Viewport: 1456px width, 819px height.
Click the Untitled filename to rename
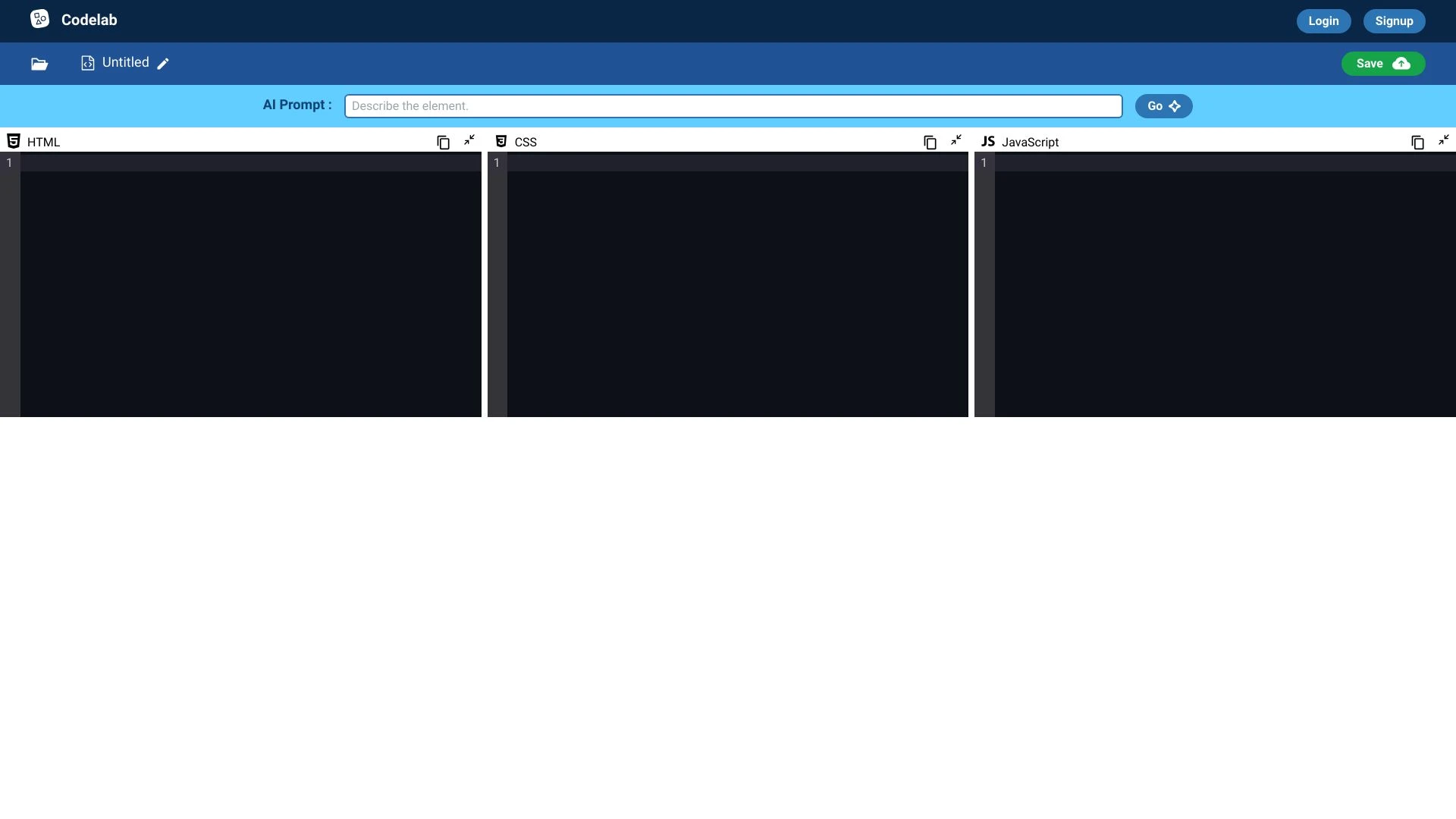125,63
